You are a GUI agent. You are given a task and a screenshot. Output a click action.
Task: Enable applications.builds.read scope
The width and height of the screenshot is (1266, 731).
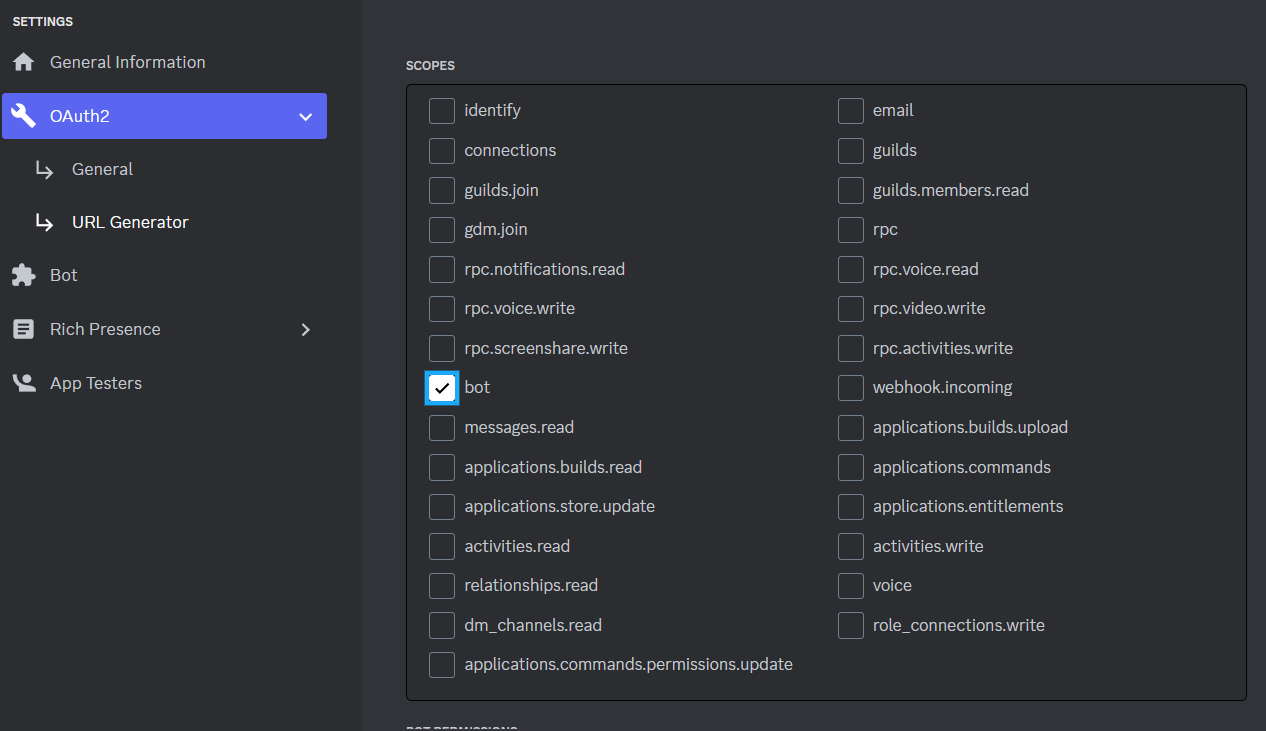pyautogui.click(x=442, y=468)
